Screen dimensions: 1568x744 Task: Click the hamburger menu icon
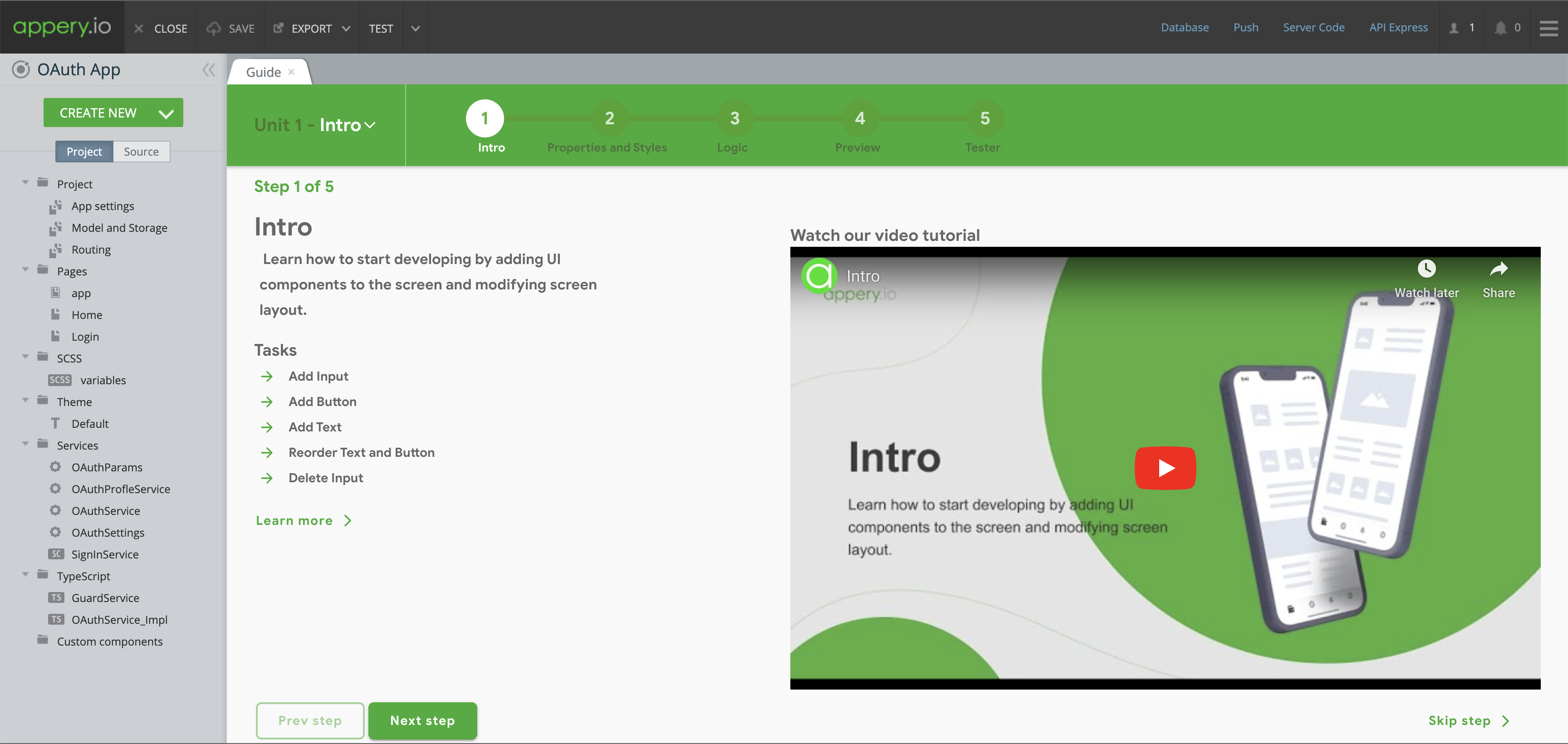click(1548, 28)
